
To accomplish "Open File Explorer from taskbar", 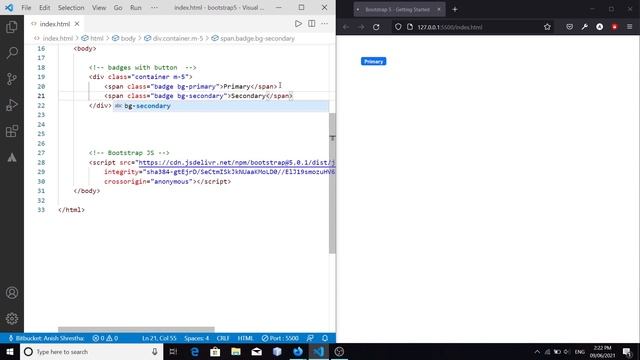I will pyautogui.click(x=236, y=351).
